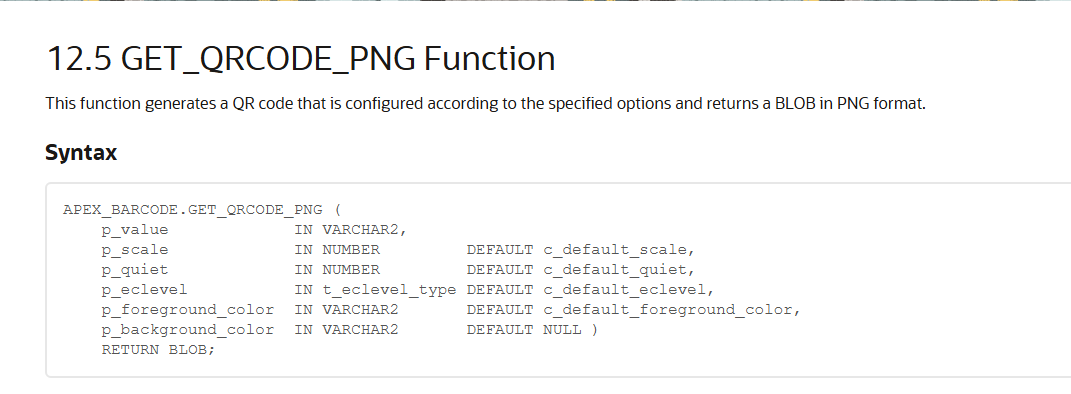Click the function description paragraph text
Screen dimensions: 1071x394
(486, 104)
